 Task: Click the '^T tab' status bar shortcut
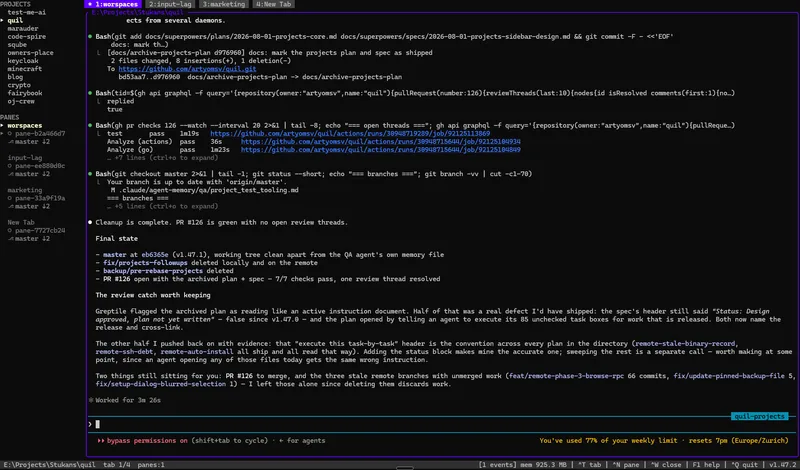pyautogui.click(x=589, y=465)
